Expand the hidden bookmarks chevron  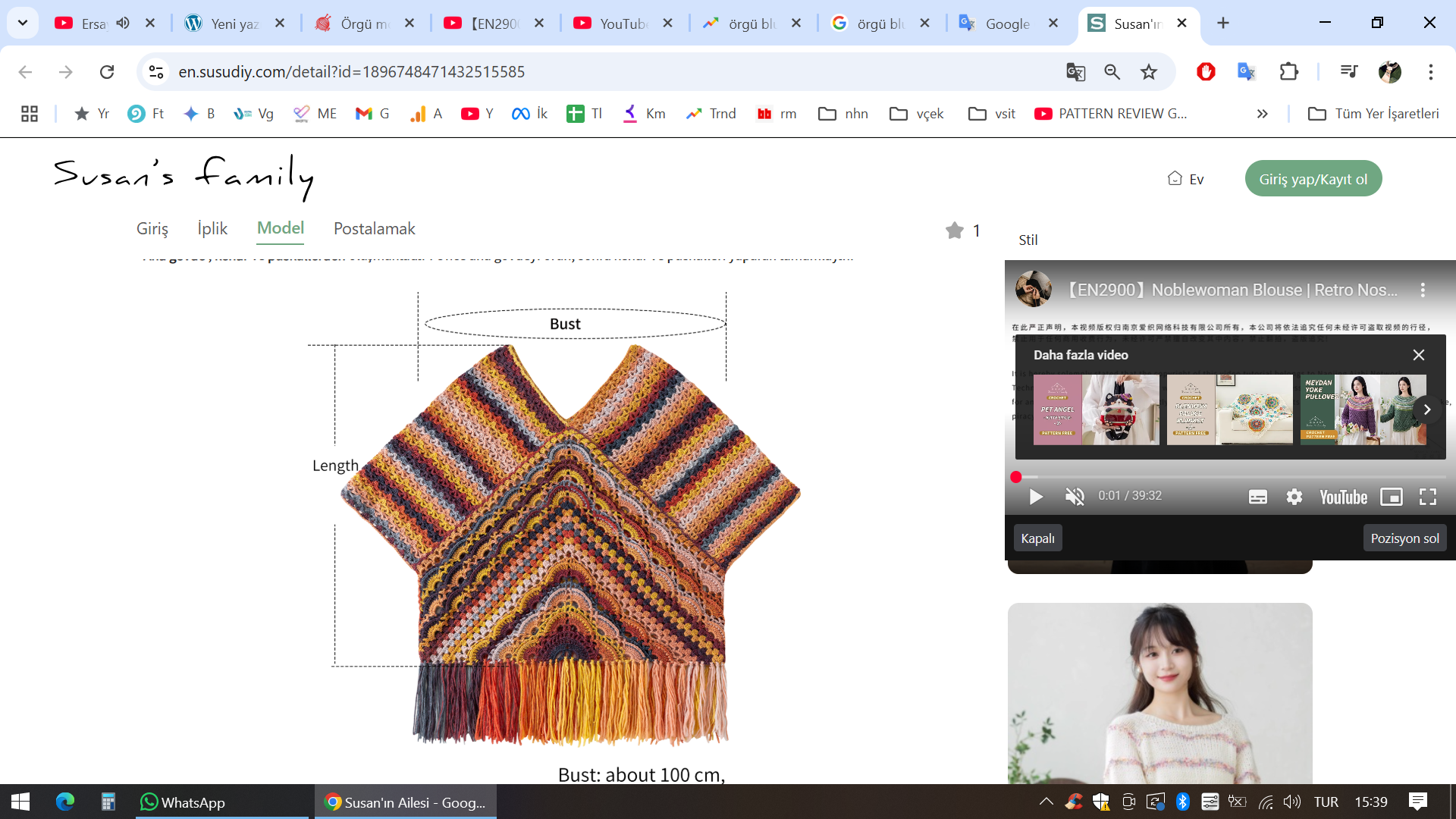(1262, 114)
